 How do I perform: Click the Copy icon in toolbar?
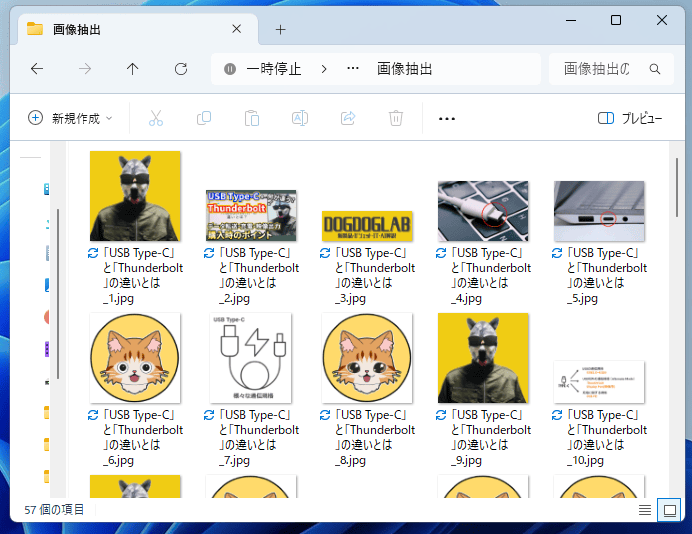204,118
